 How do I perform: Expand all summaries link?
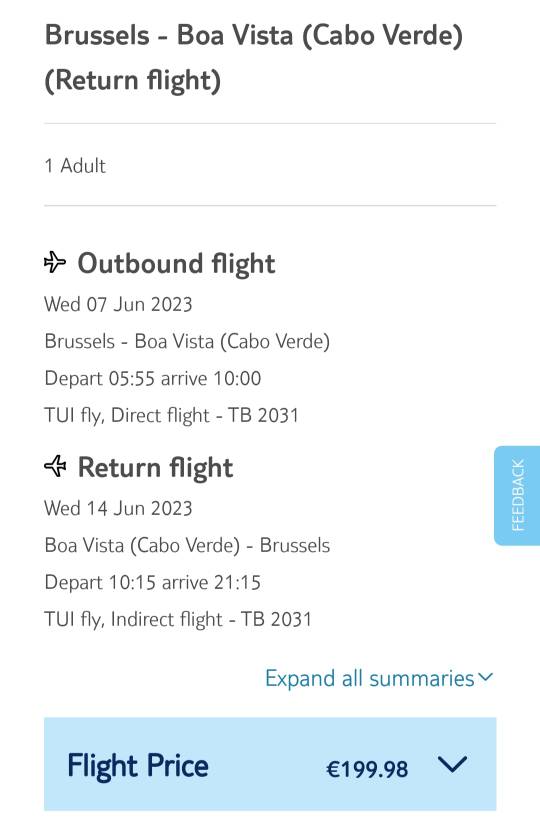click(x=370, y=679)
